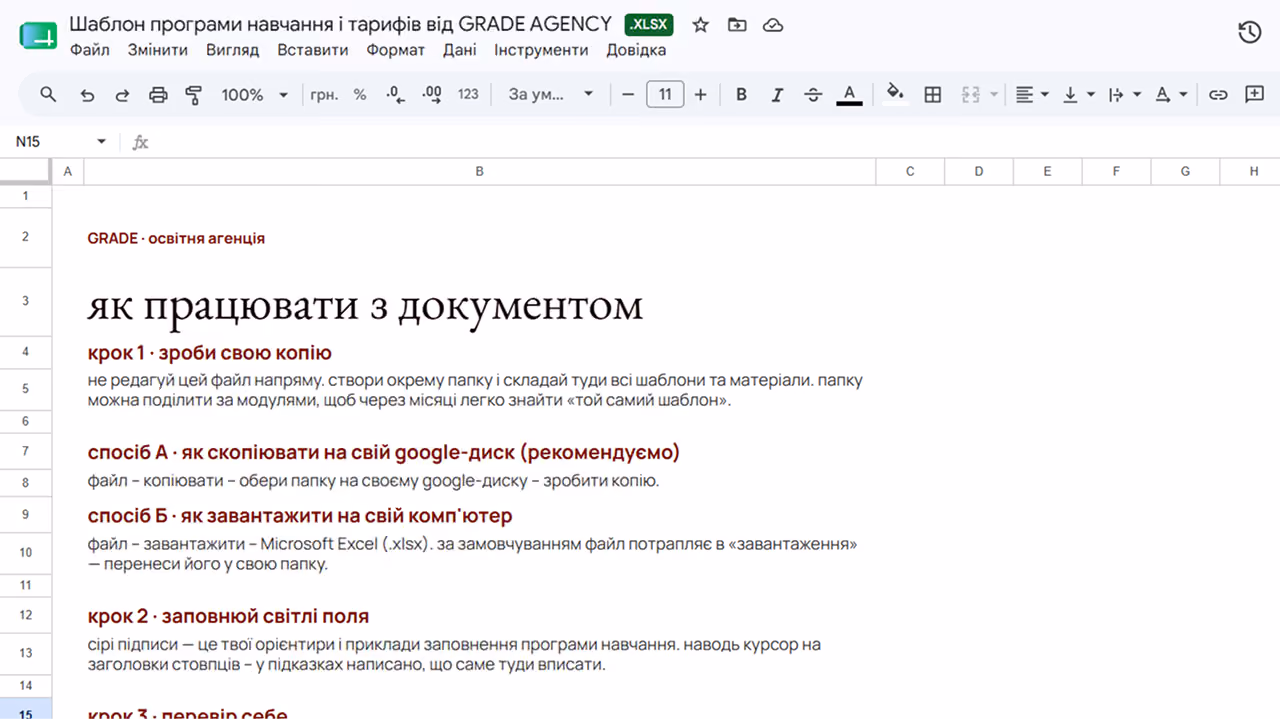
Task: Toggle bold formatting
Action: [x=741, y=95]
